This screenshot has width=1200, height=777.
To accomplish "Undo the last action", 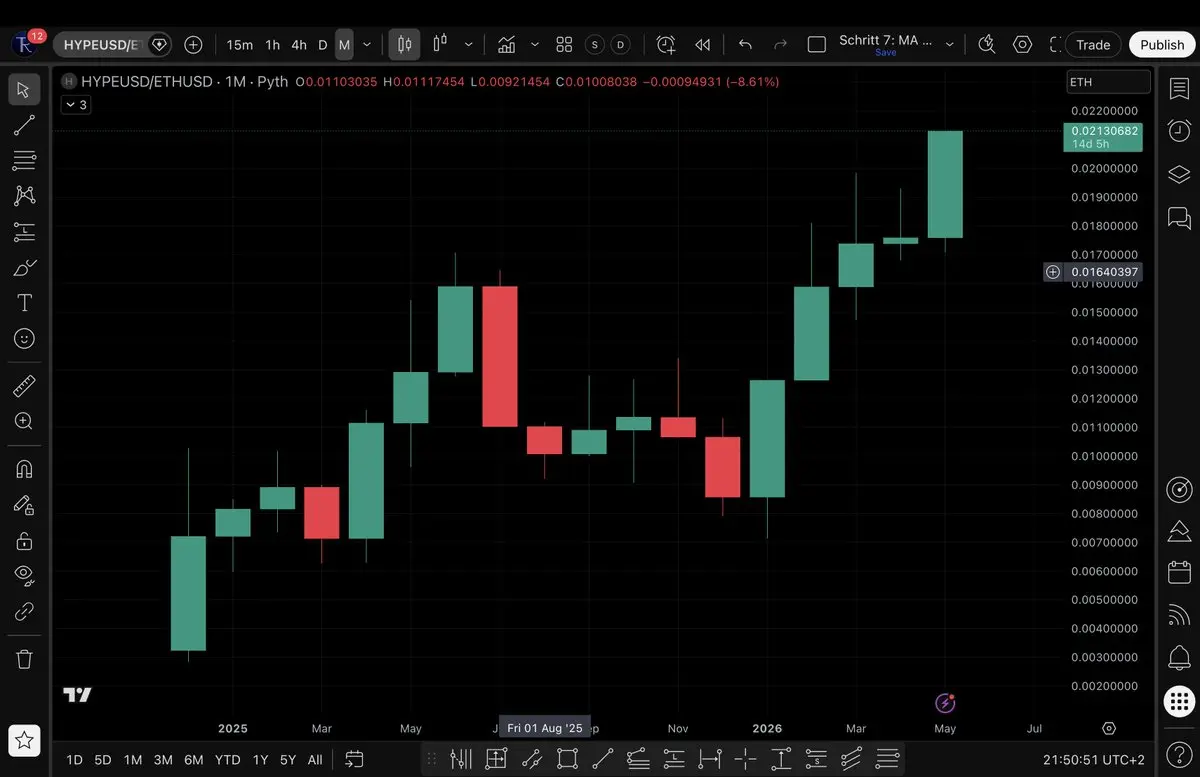I will [x=745, y=44].
